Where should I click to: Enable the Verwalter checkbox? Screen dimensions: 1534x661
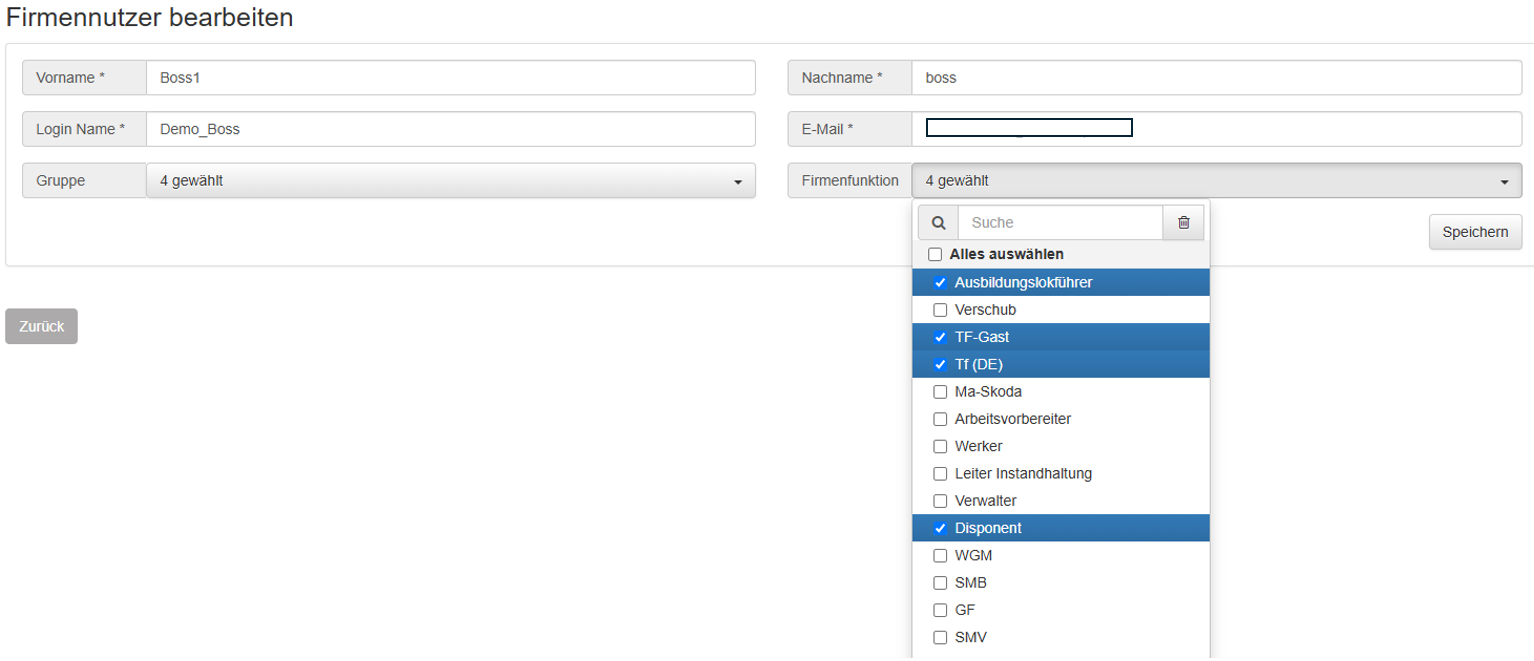pos(940,501)
